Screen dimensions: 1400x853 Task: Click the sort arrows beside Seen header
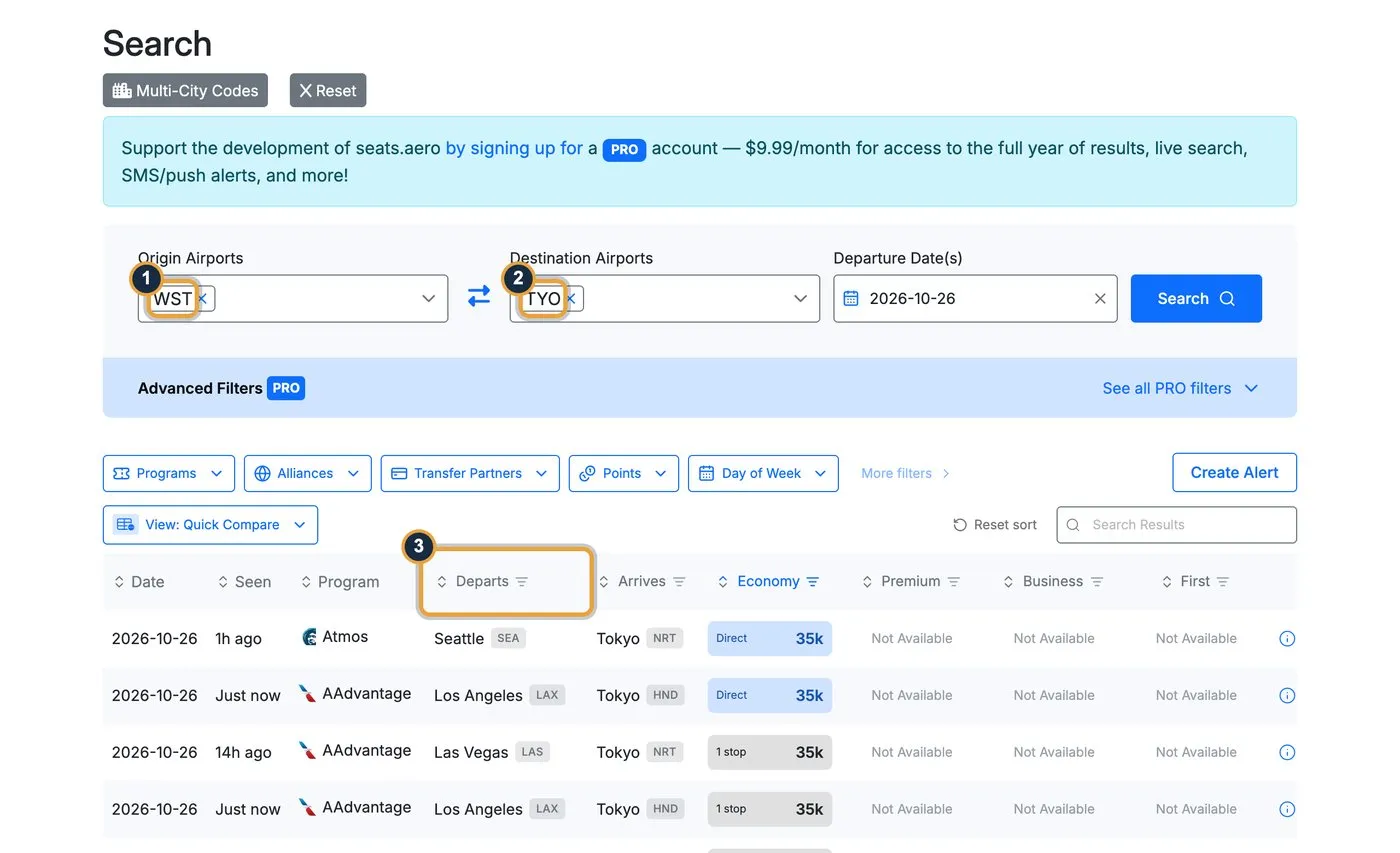223,582
